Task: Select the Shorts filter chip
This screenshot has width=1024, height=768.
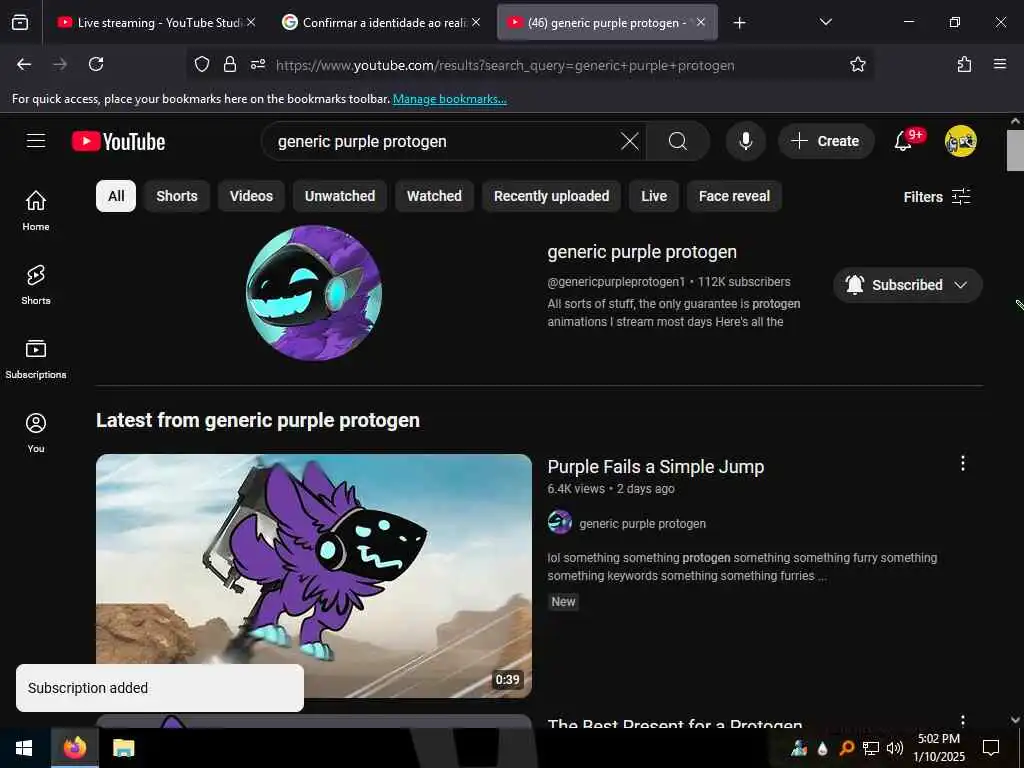Action: click(177, 196)
